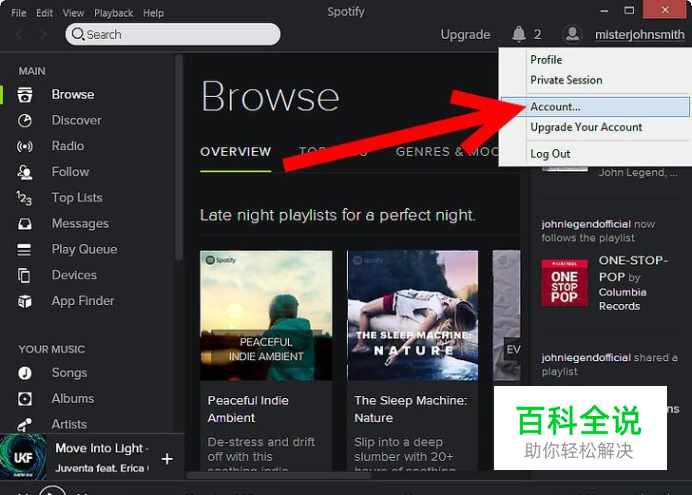The image size is (692, 495).
Task: Open Artists under Your Music
Action: [69, 424]
